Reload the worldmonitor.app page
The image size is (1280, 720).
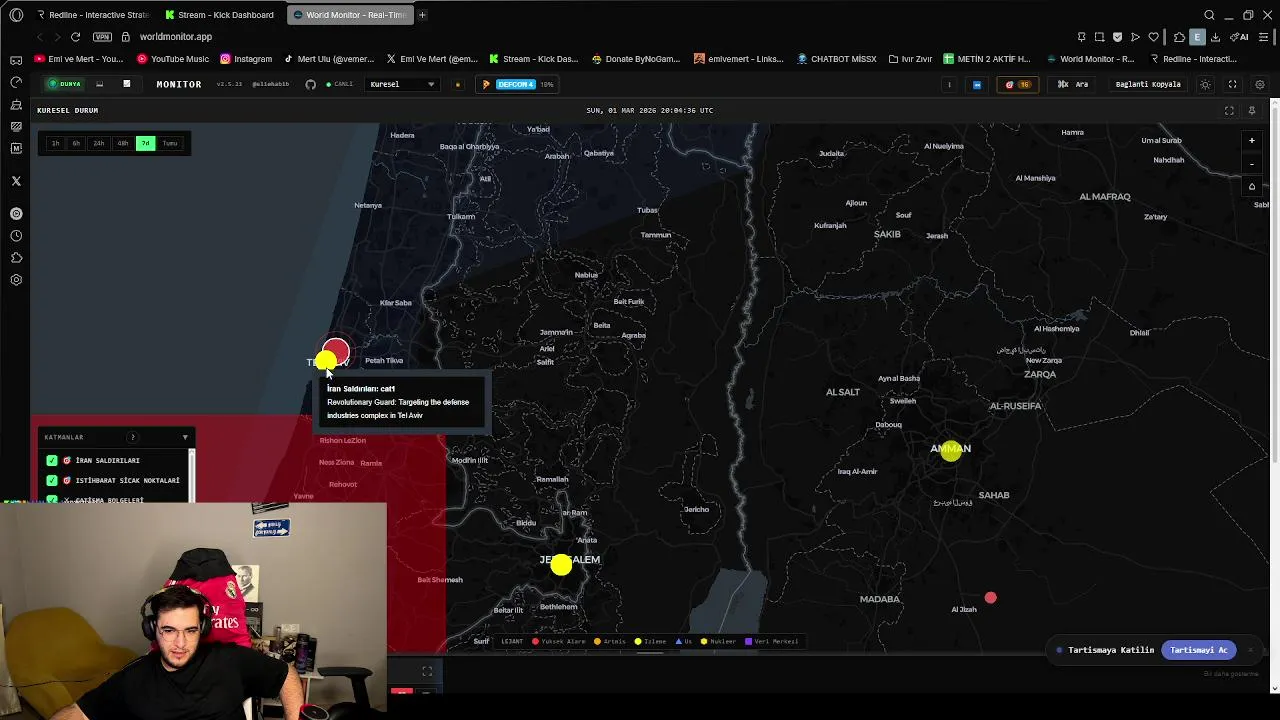75,37
